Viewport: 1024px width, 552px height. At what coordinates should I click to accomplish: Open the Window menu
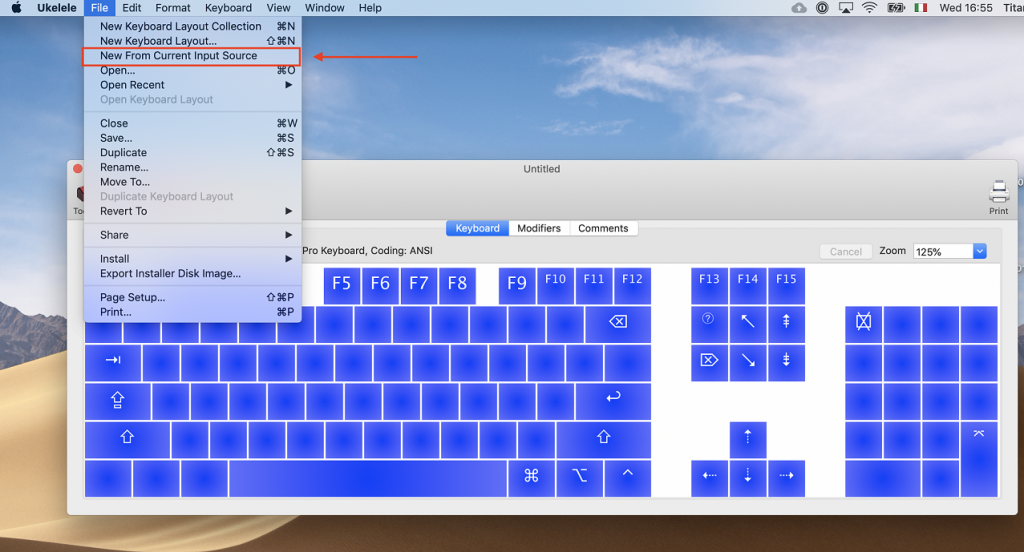coord(325,8)
